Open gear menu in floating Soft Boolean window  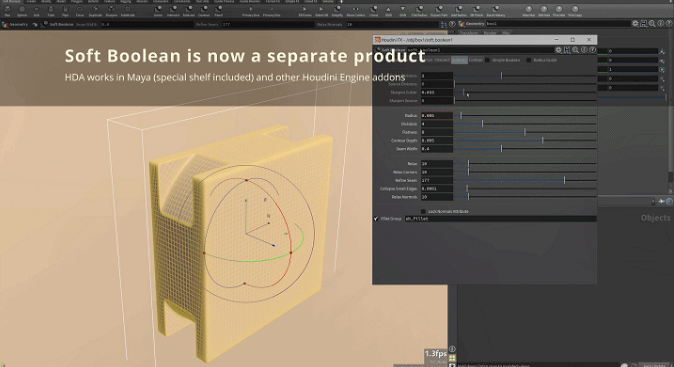[558, 50]
